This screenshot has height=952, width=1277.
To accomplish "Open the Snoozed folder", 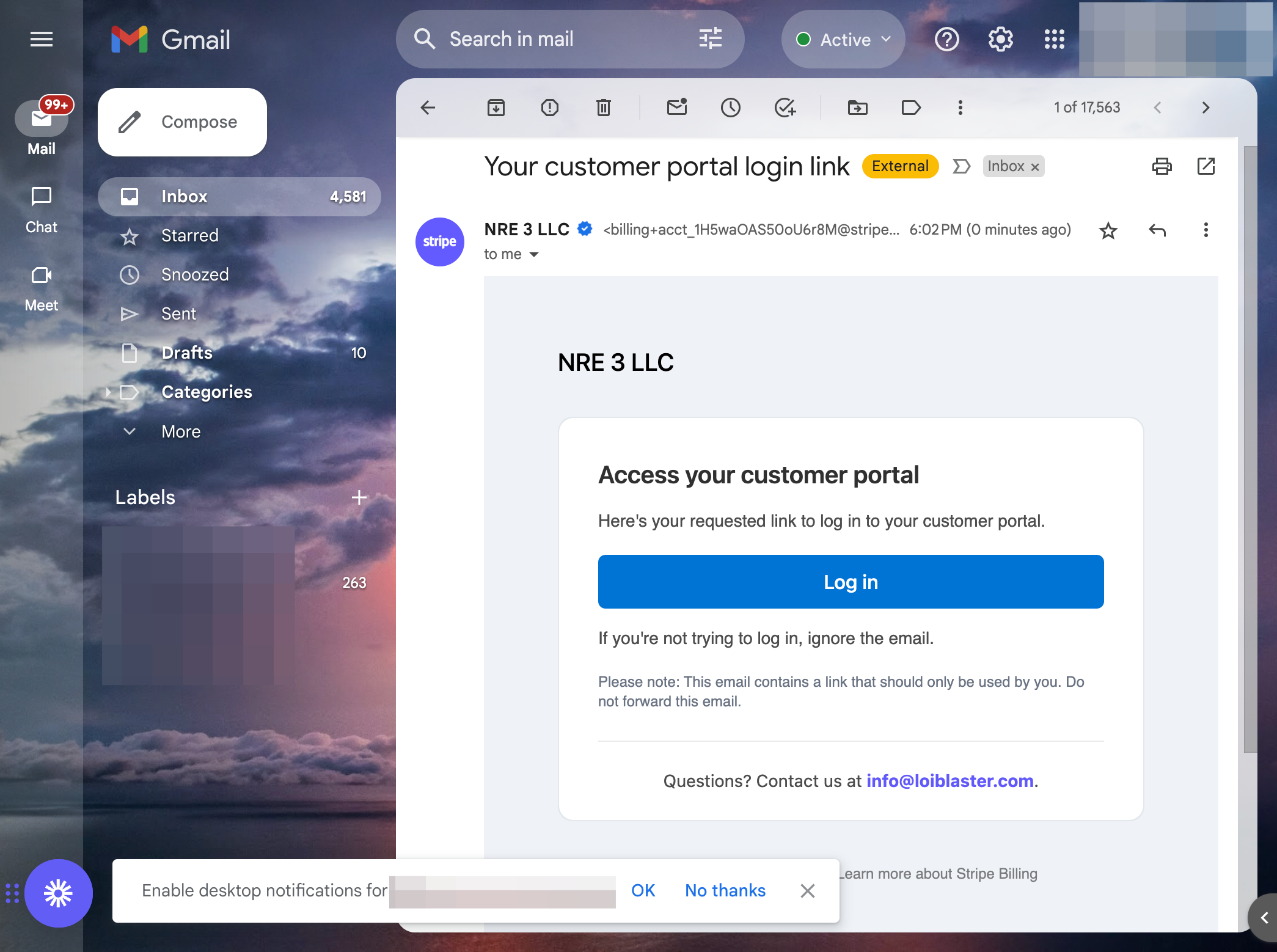I will click(x=240, y=275).
